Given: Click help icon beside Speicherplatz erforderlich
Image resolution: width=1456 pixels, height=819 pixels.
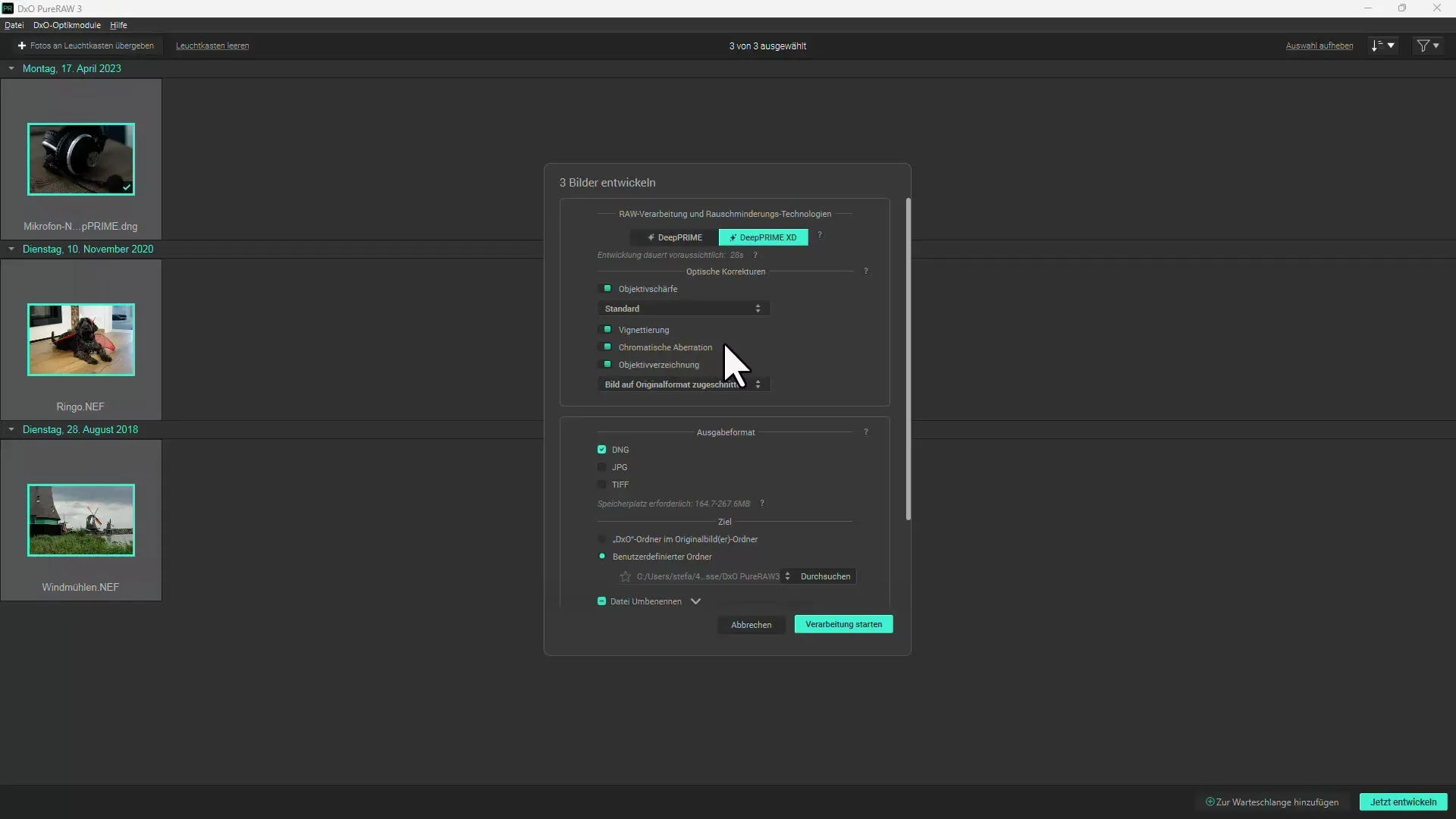Looking at the screenshot, I should [762, 503].
